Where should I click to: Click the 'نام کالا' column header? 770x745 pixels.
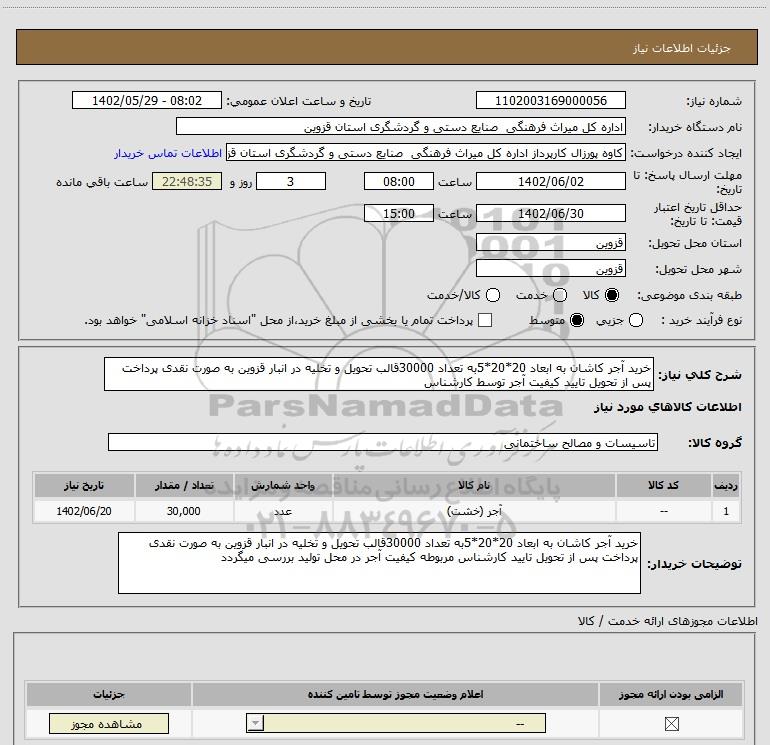pos(474,486)
